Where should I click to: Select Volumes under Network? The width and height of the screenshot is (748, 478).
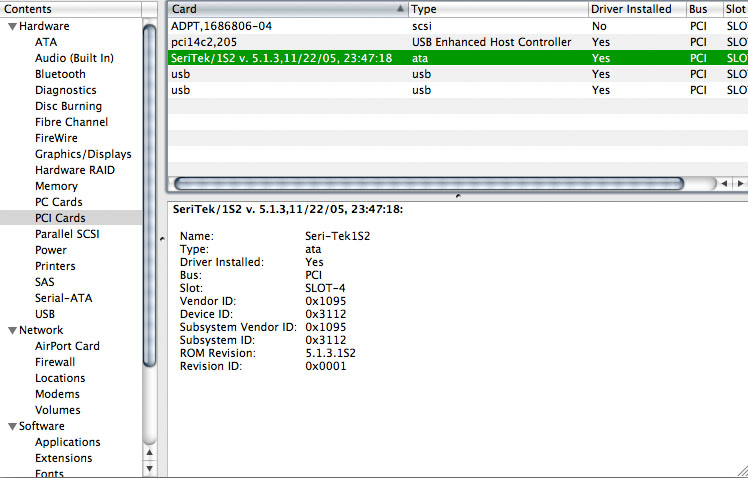tap(58, 410)
